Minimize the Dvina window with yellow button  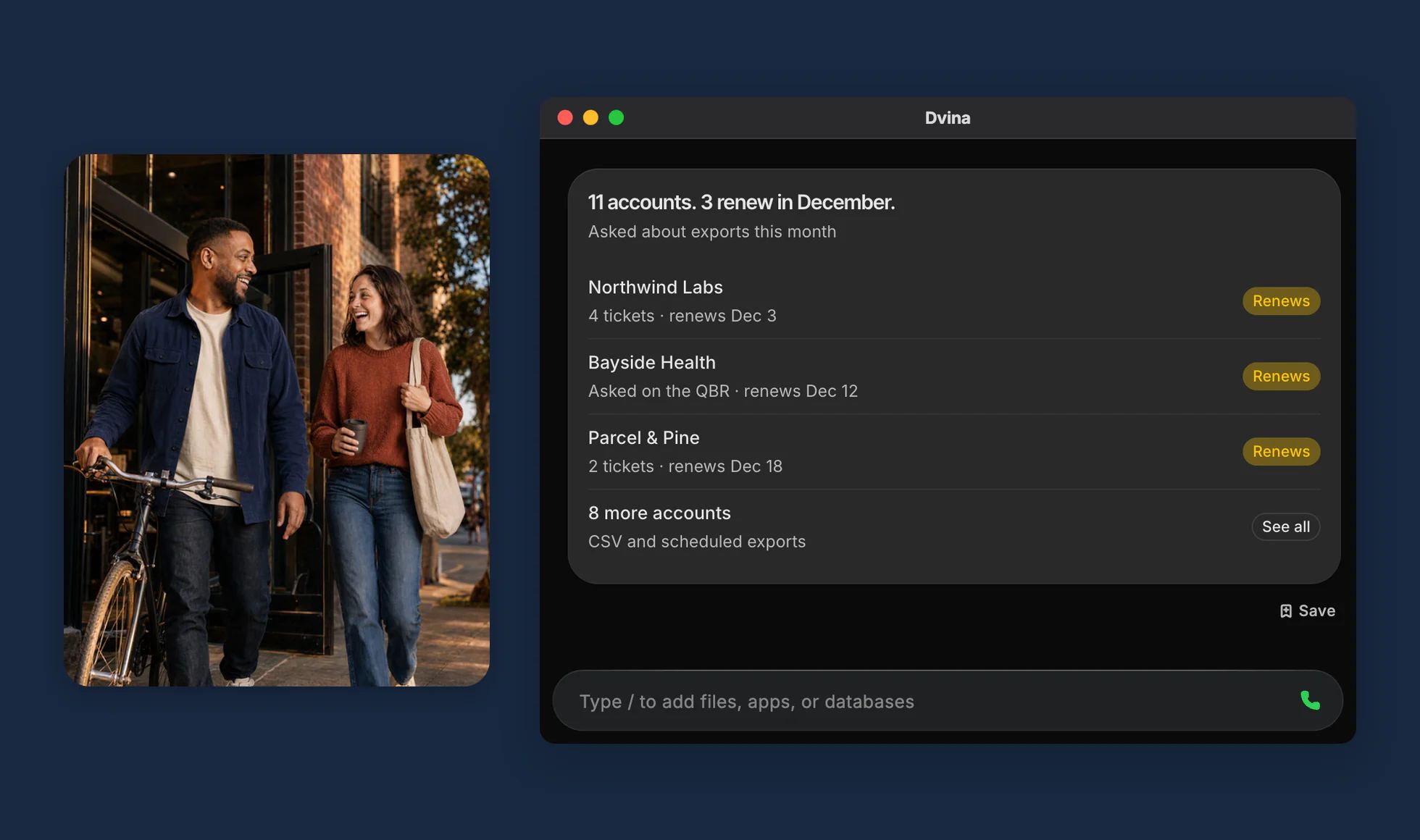coord(590,117)
